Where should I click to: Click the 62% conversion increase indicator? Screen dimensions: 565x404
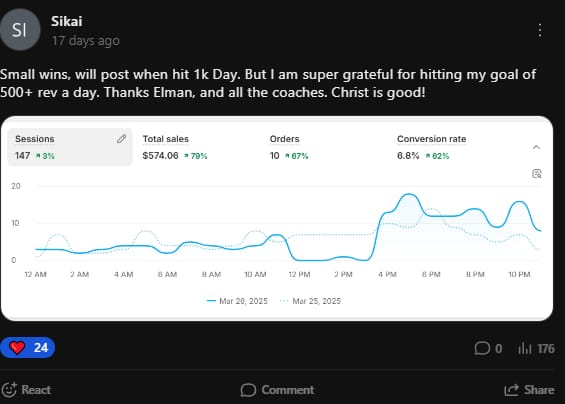[x=437, y=156]
